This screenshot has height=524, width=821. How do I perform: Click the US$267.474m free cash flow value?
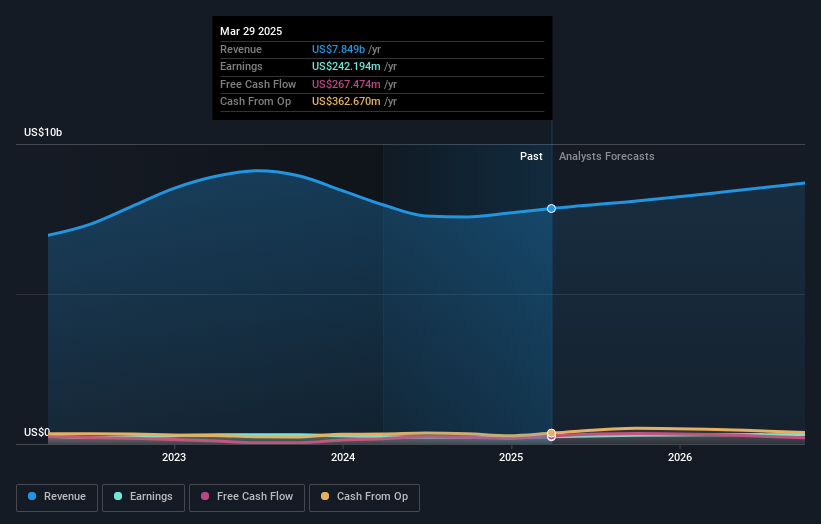pyautogui.click(x=346, y=84)
